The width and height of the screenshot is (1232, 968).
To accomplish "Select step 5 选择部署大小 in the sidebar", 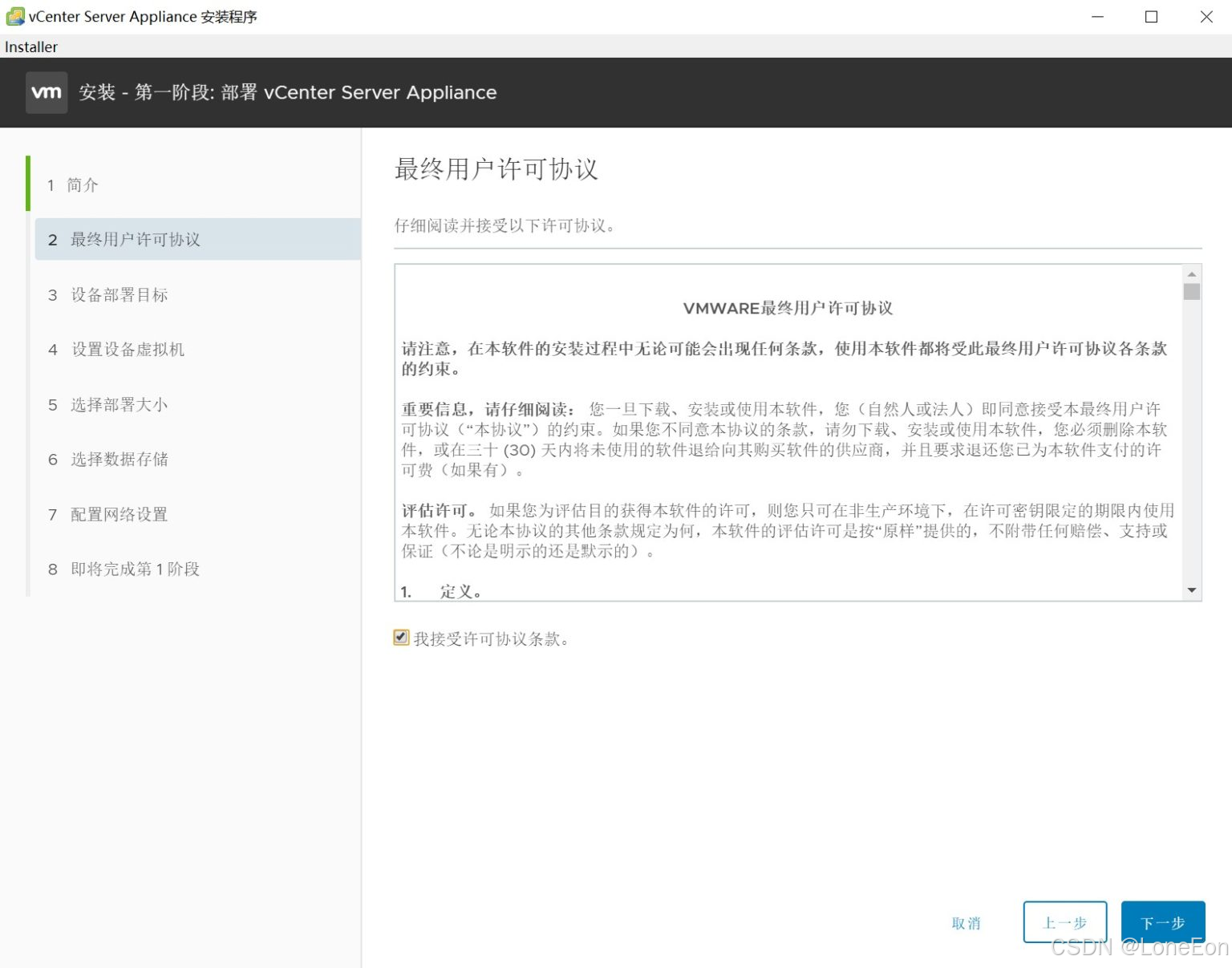I will click(x=118, y=405).
